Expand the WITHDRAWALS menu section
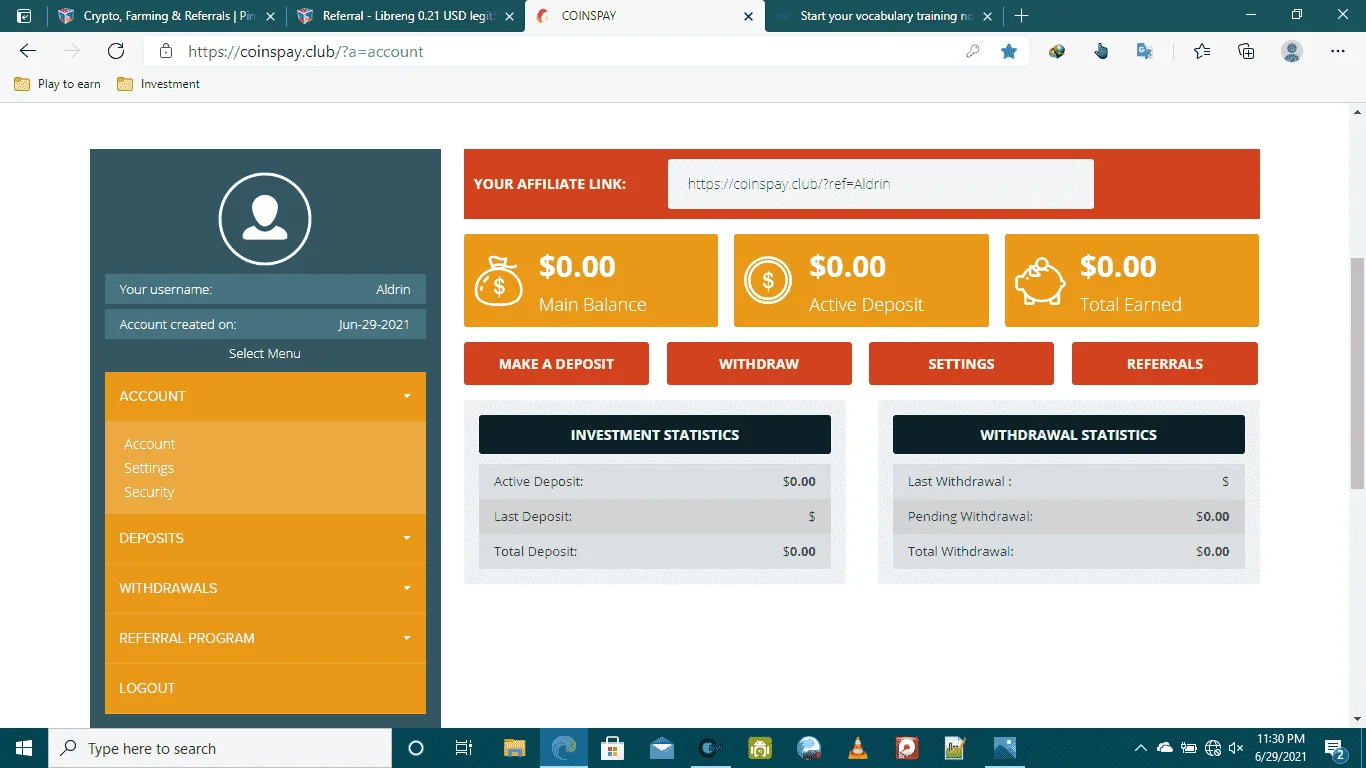Image resolution: width=1366 pixels, height=768 pixels. point(265,588)
